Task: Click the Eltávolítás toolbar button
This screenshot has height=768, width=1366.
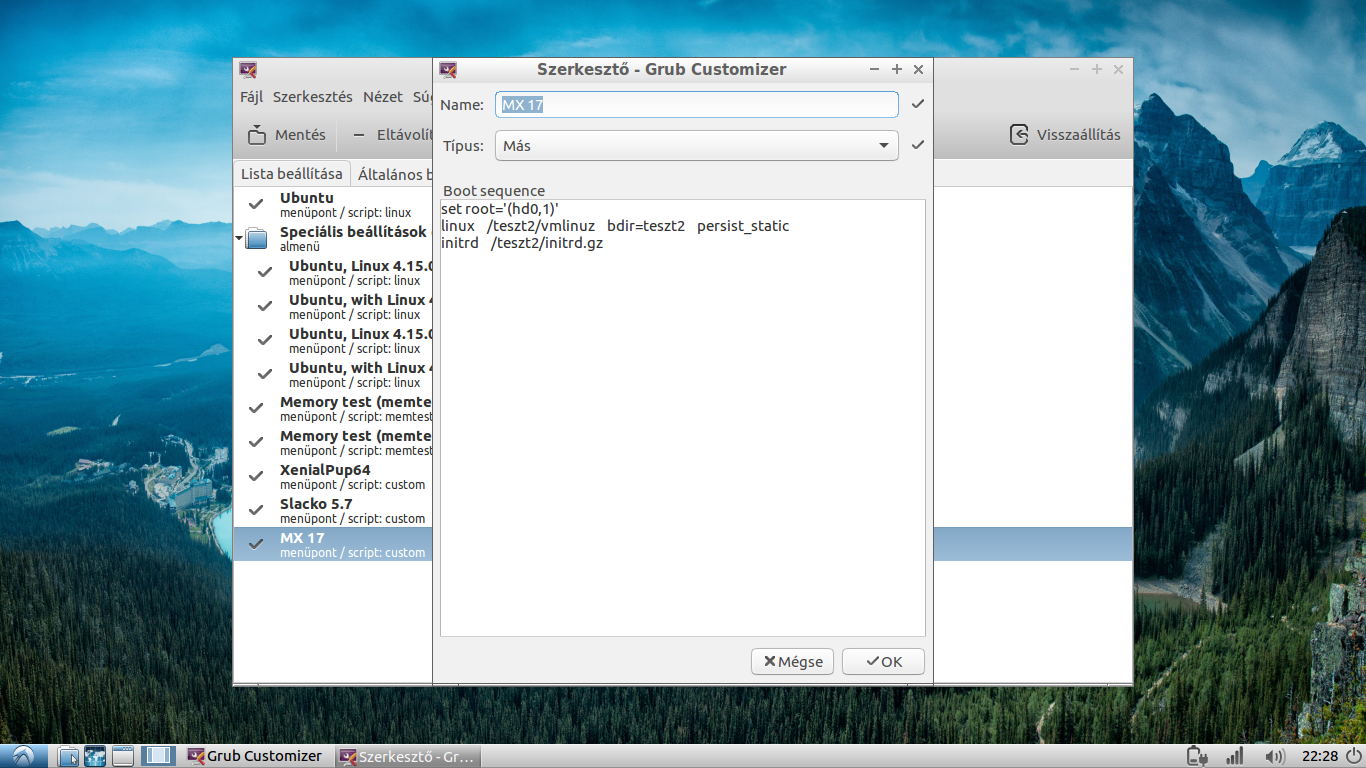Action: click(392, 135)
